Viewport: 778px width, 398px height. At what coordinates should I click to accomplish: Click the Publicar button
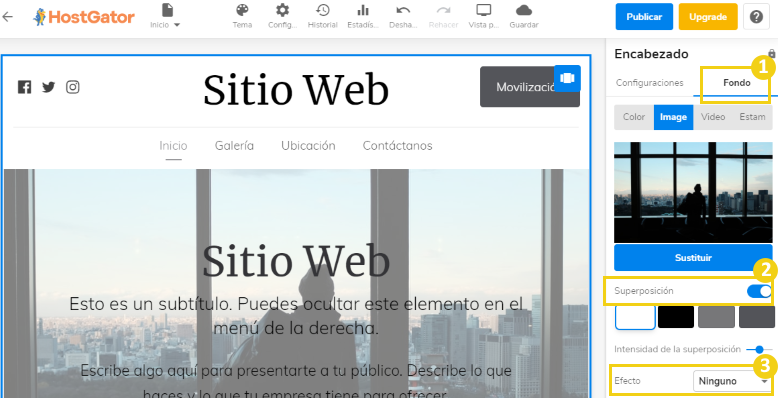tap(644, 16)
